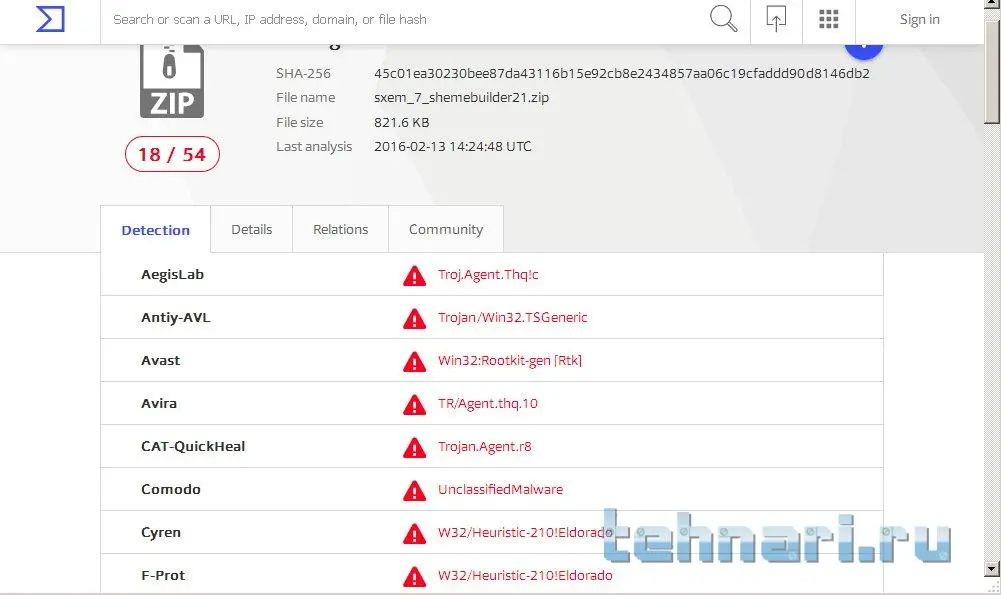Click Troj.Agent.Thq!c detection result
The image size is (1001, 595).
pos(488,275)
